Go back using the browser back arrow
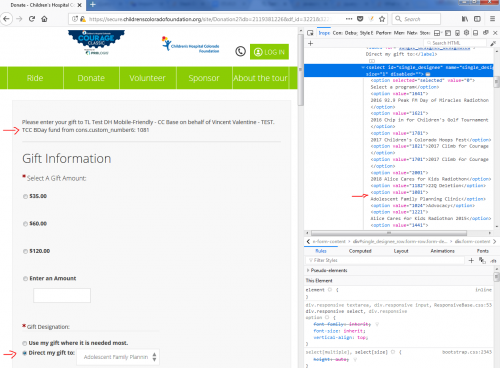The height and width of the screenshot is (368, 500). click(x=6, y=19)
